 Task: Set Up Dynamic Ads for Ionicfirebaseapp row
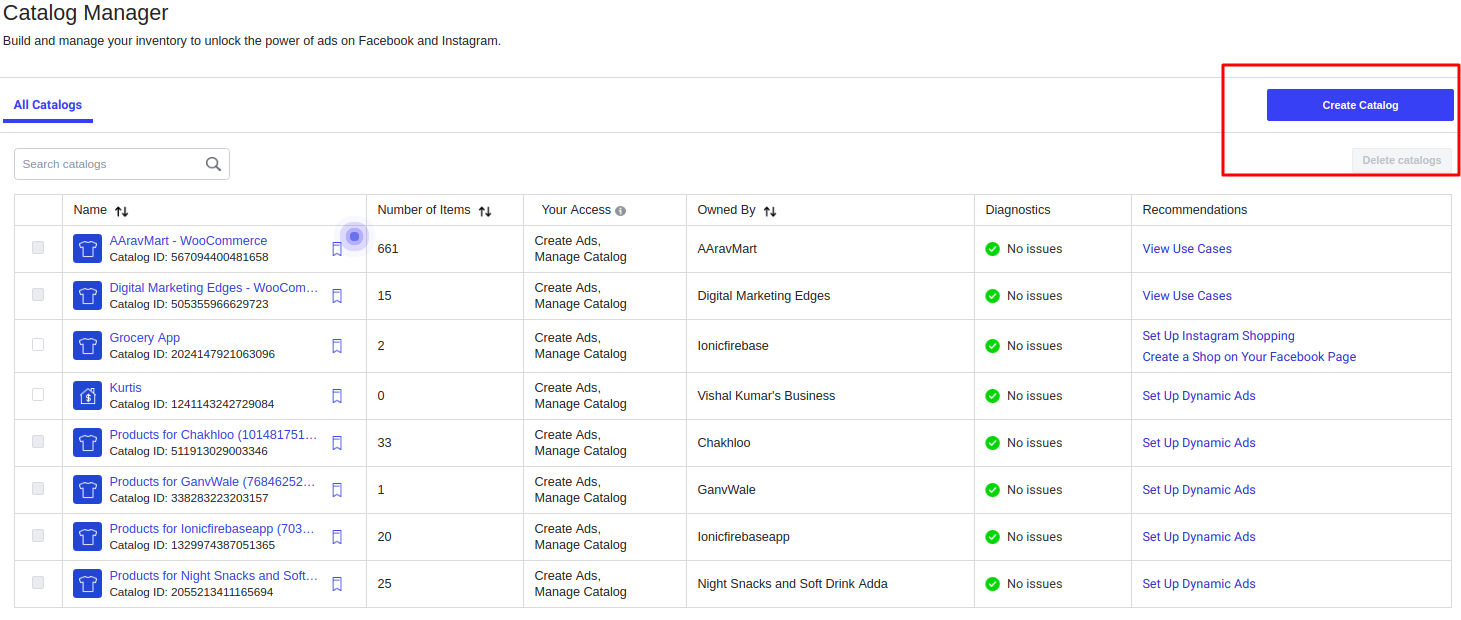[x=1199, y=537]
